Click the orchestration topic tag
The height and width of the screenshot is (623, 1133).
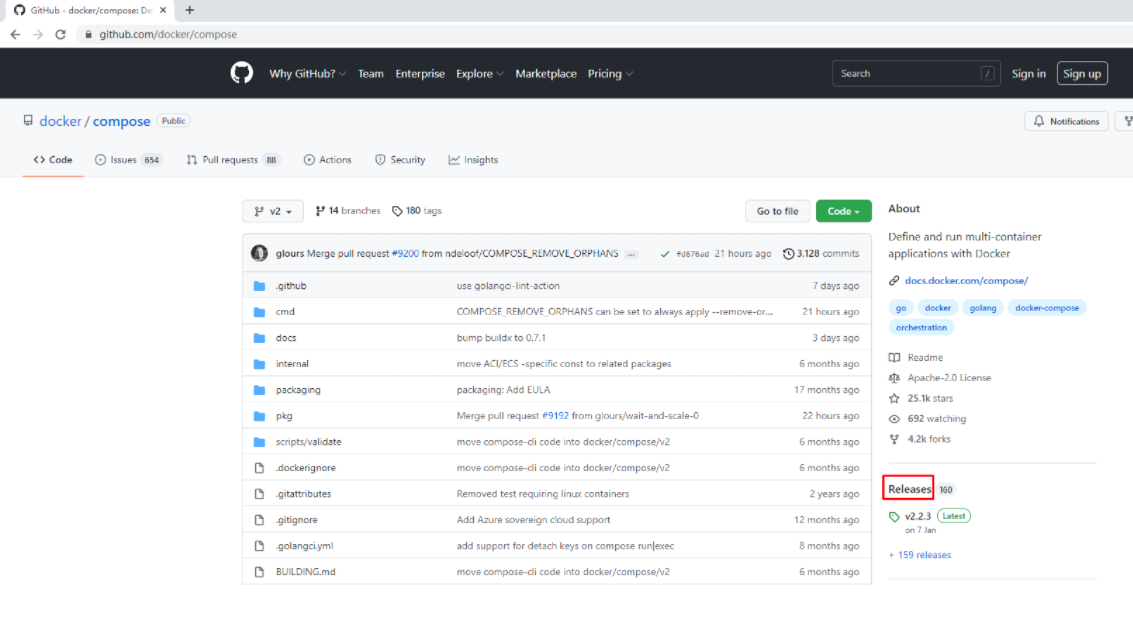point(921,327)
